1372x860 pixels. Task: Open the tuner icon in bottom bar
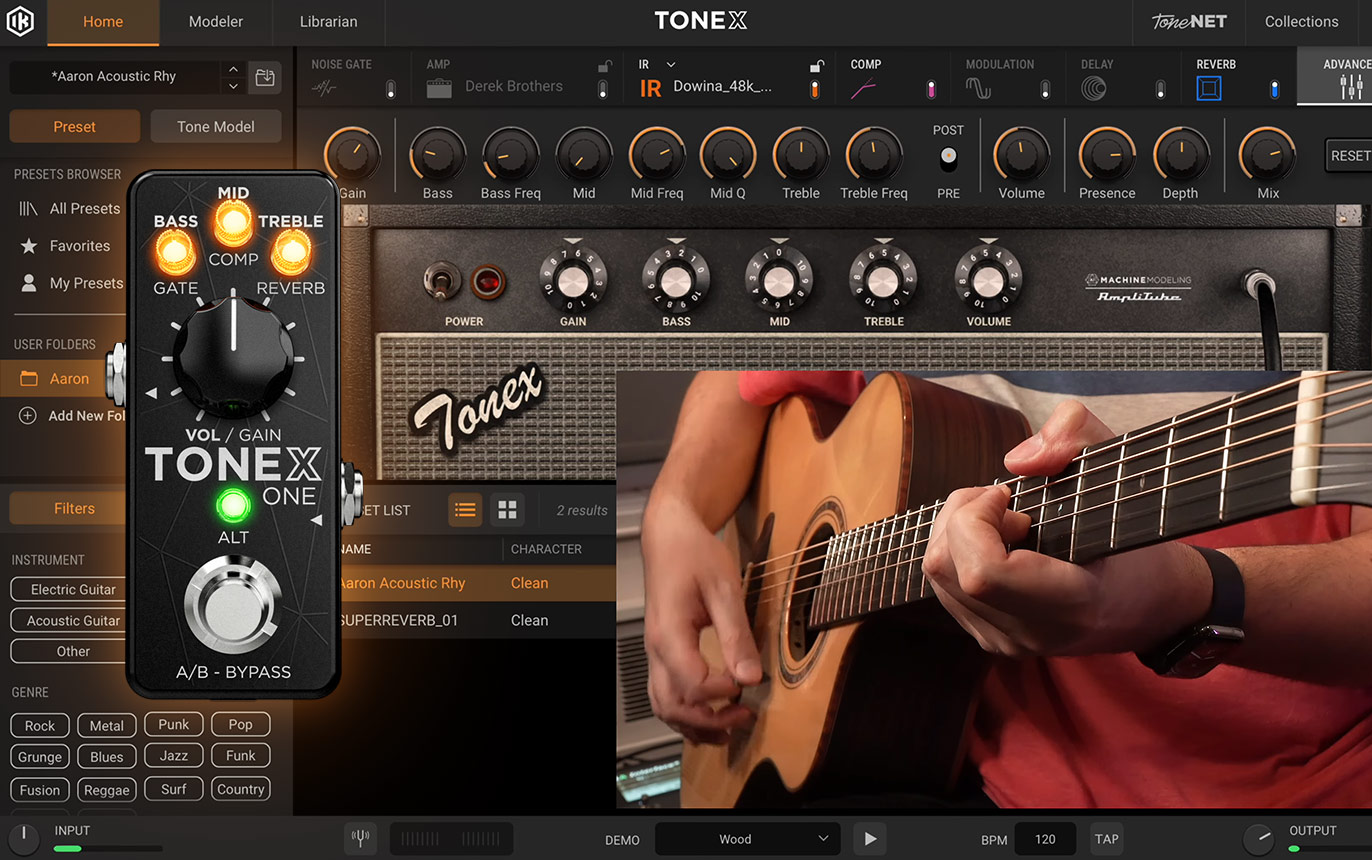tap(360, 839)
